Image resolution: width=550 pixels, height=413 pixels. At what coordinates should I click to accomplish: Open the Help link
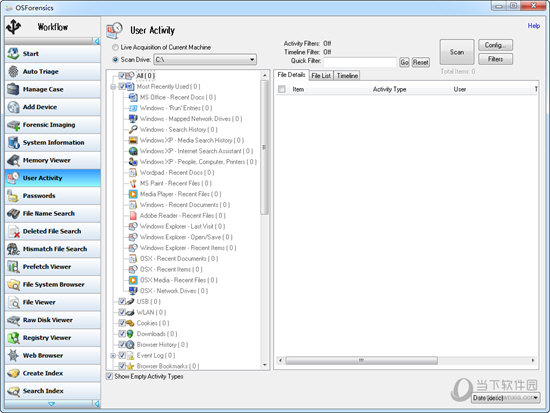pyautogui.click(x=534, y=26)
